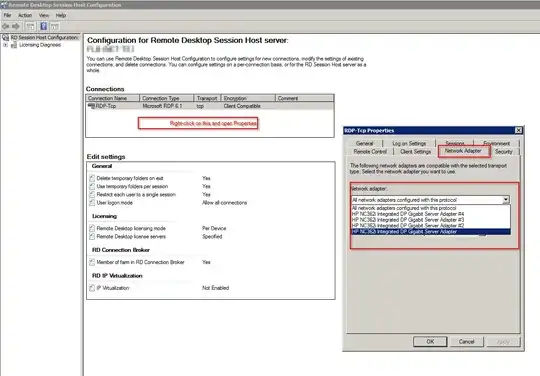Viewport: 540px width, 376px height.
Task: Click icon beside Remote Desktop license servers
Action: (92, 237)
